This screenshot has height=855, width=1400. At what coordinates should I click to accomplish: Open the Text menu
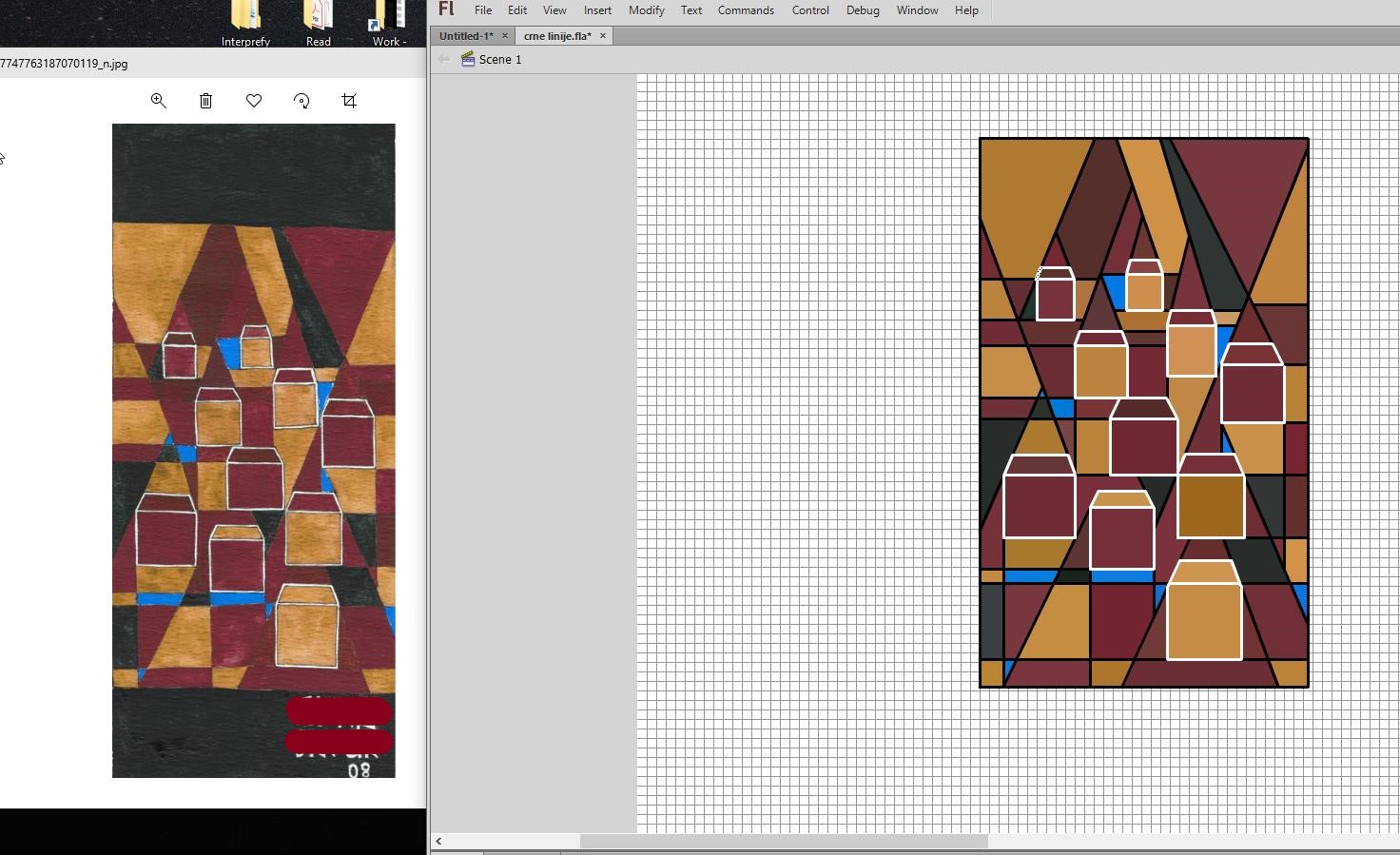point(691,10)
